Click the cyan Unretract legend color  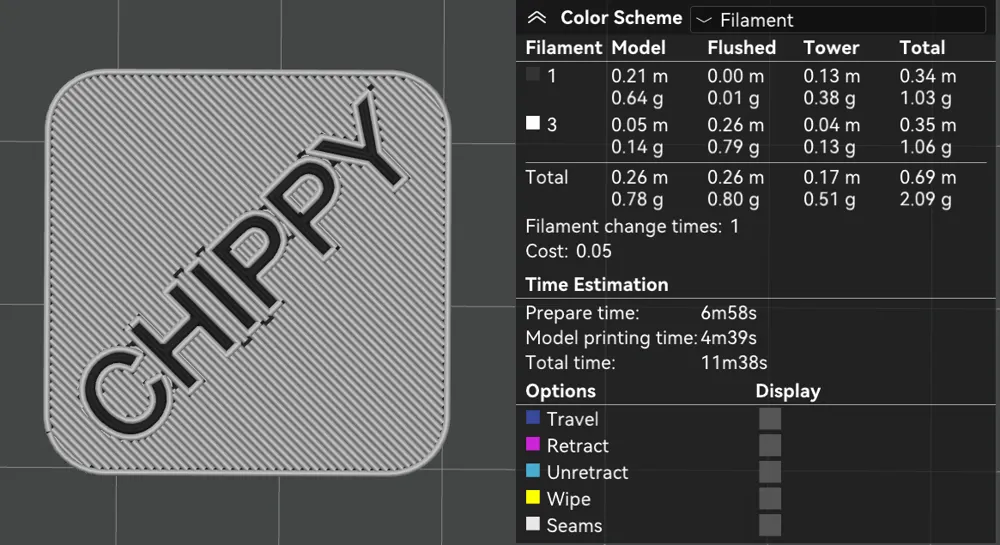point(533,470)
